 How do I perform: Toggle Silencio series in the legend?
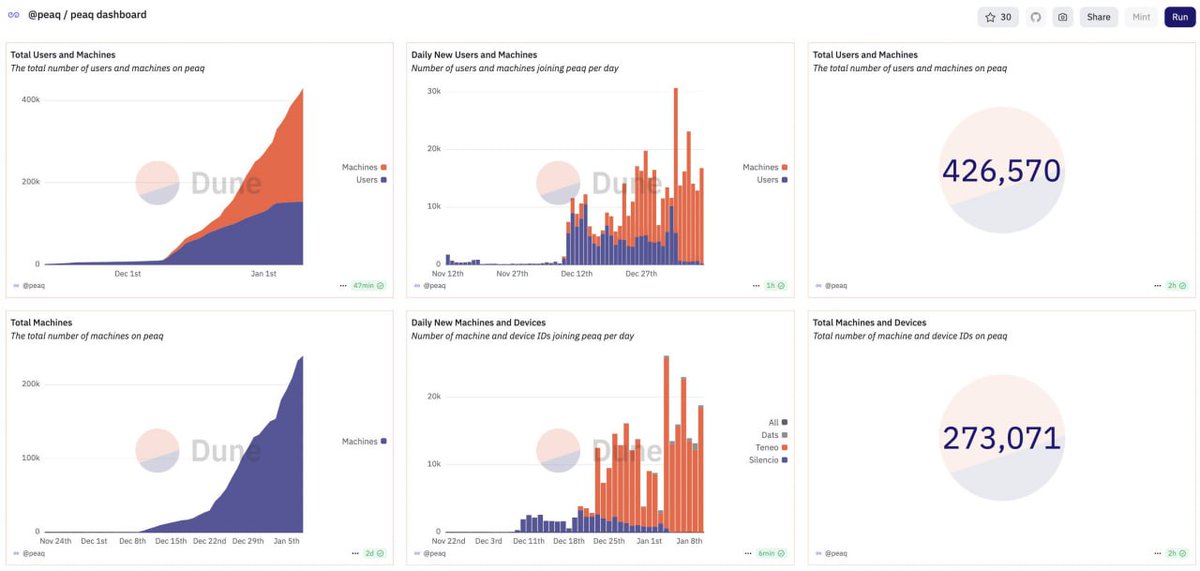(768, 460)
